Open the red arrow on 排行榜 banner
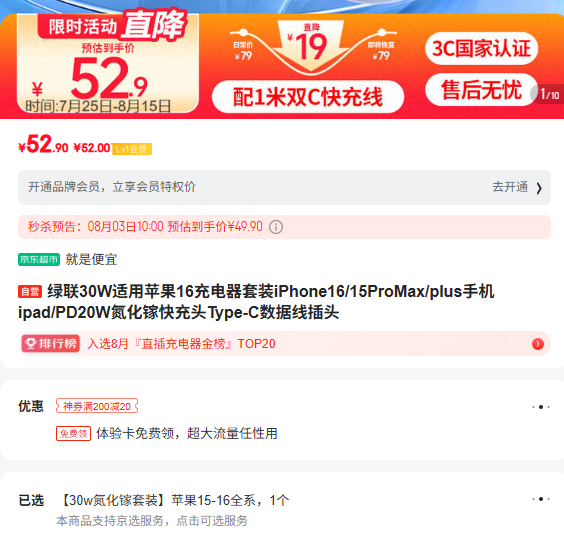 tap(538, 344)
